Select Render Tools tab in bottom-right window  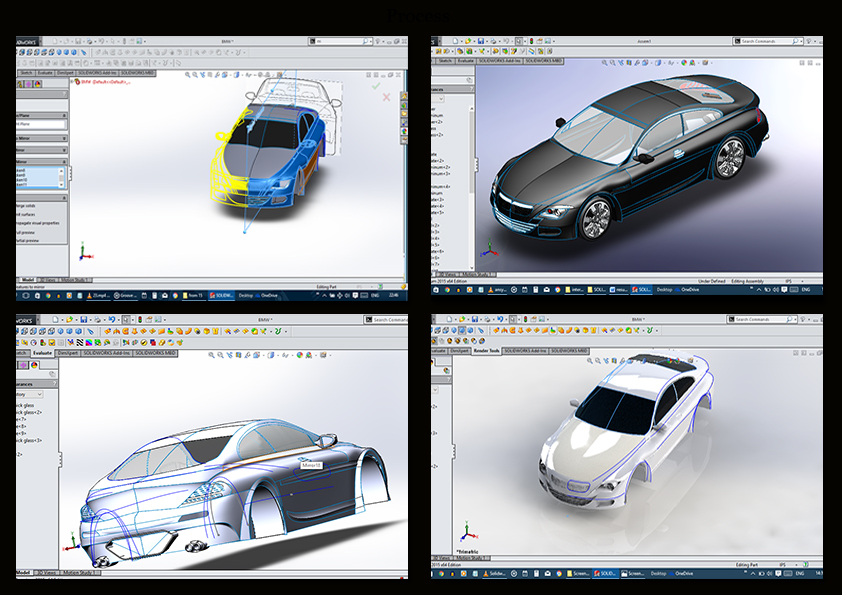coord(486,351)
